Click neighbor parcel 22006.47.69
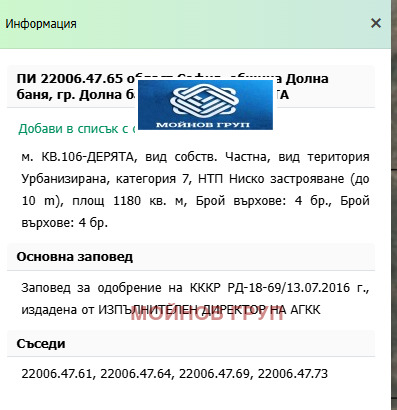The height and width of the screenshot is (410, 397). (214, 374)
